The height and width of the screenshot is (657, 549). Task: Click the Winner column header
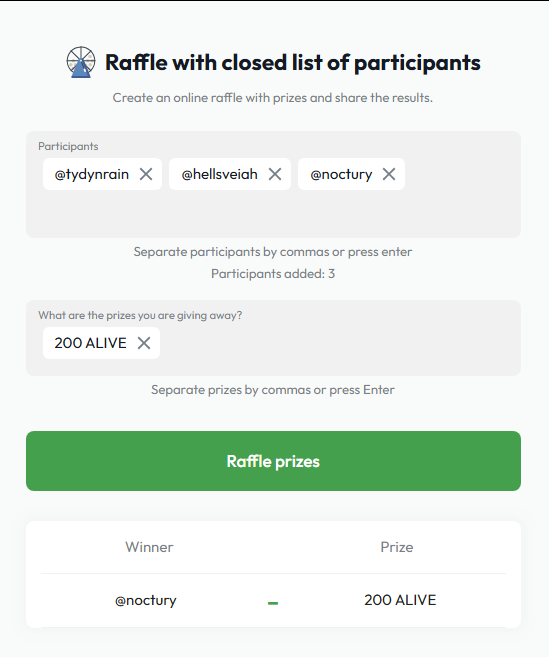149,547
